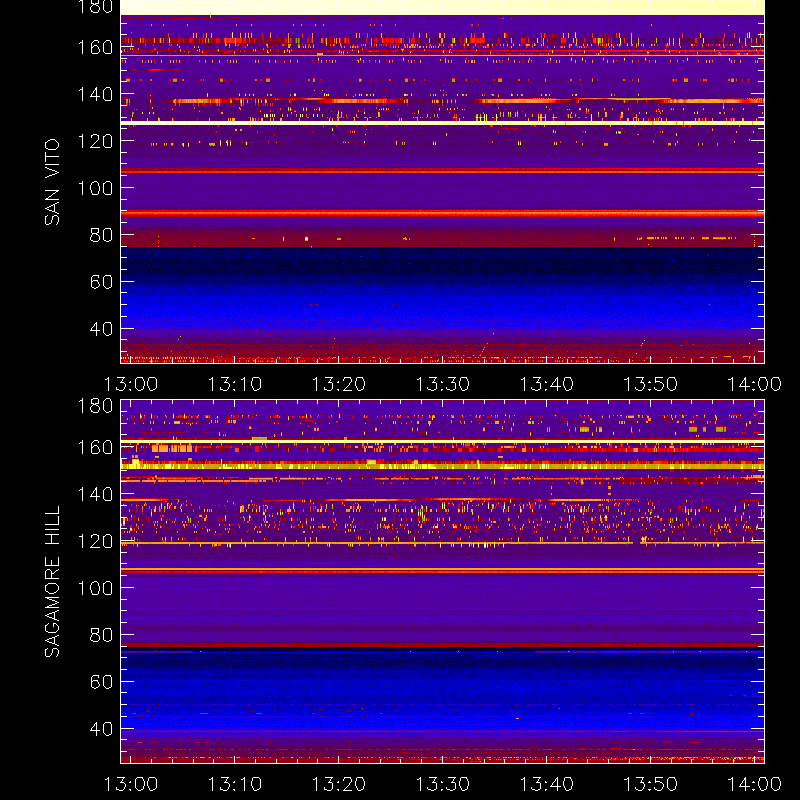This screenshot has height=800, width=800.
Task: Select the 80 tick on San Vito plot
Action: (101, 235)
